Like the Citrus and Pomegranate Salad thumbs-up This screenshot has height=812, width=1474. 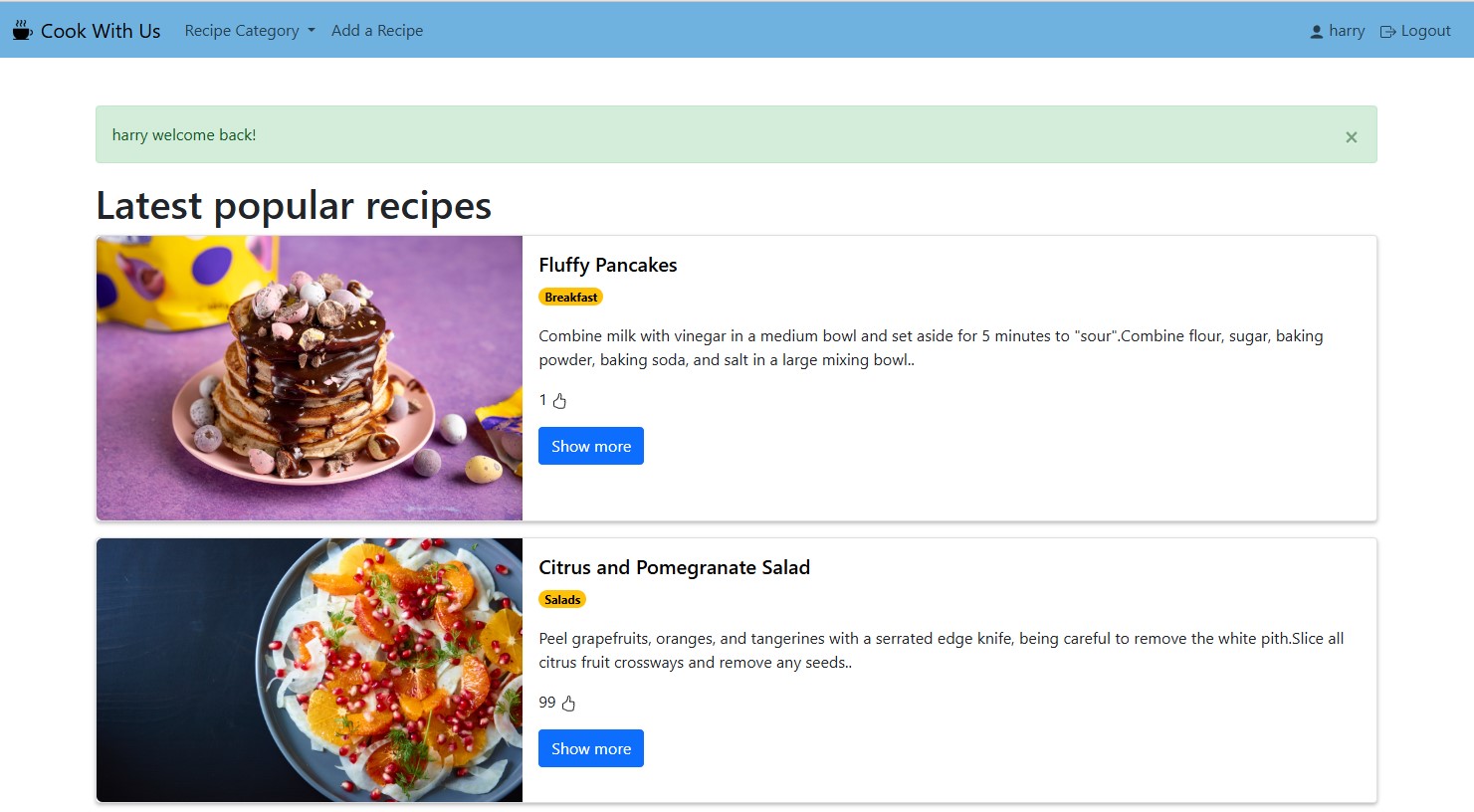click(x=568, y=704)
